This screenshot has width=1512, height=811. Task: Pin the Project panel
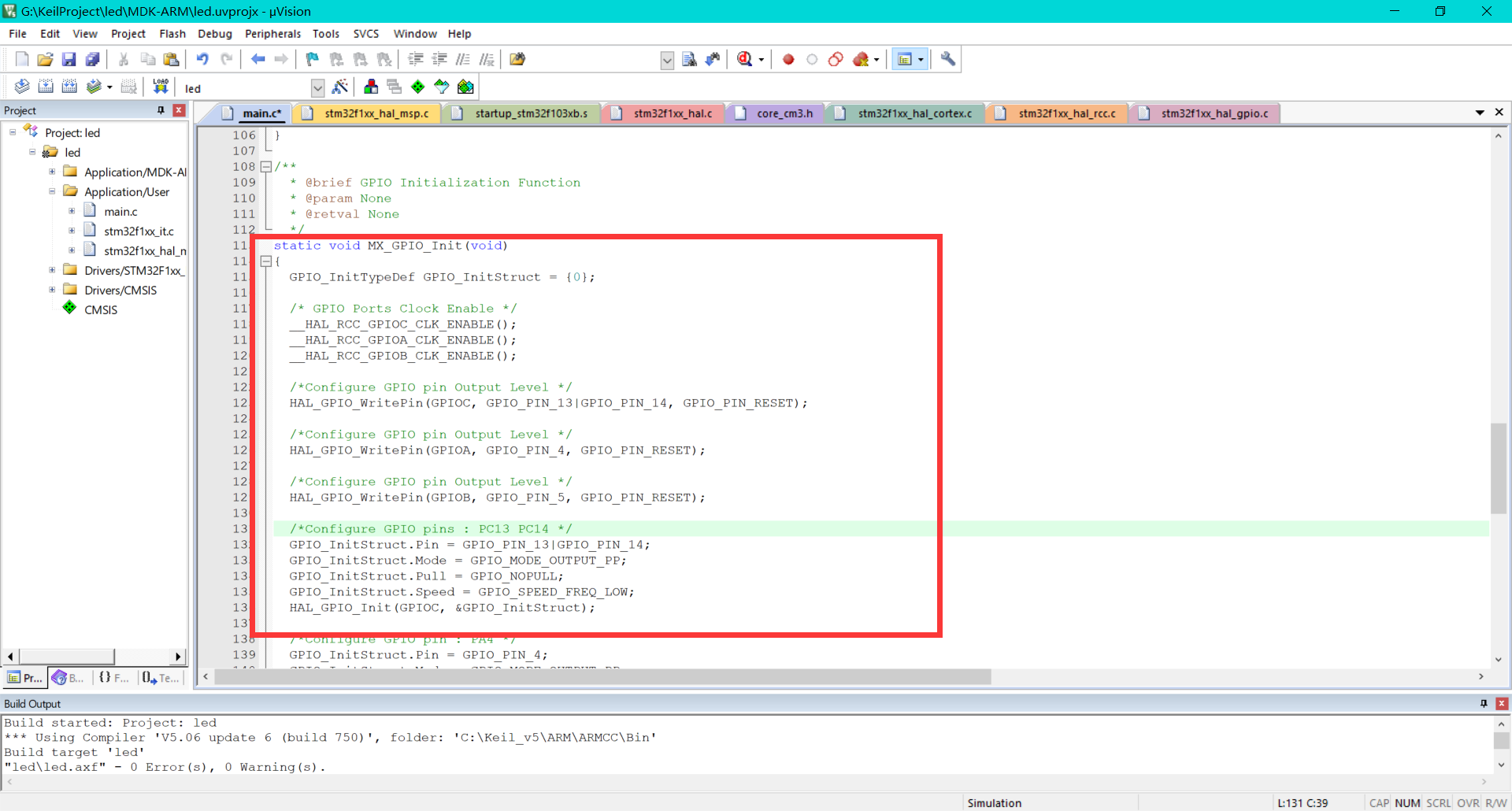[161, 110]
